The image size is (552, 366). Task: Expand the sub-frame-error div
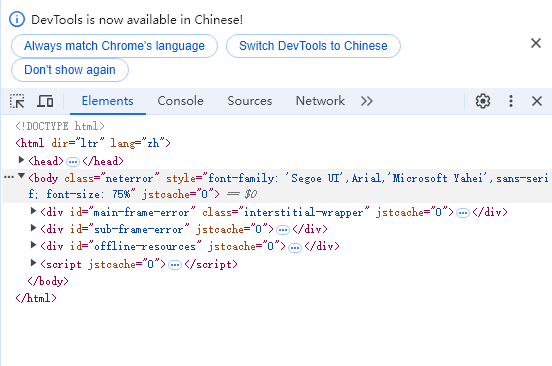coord(33,228)
